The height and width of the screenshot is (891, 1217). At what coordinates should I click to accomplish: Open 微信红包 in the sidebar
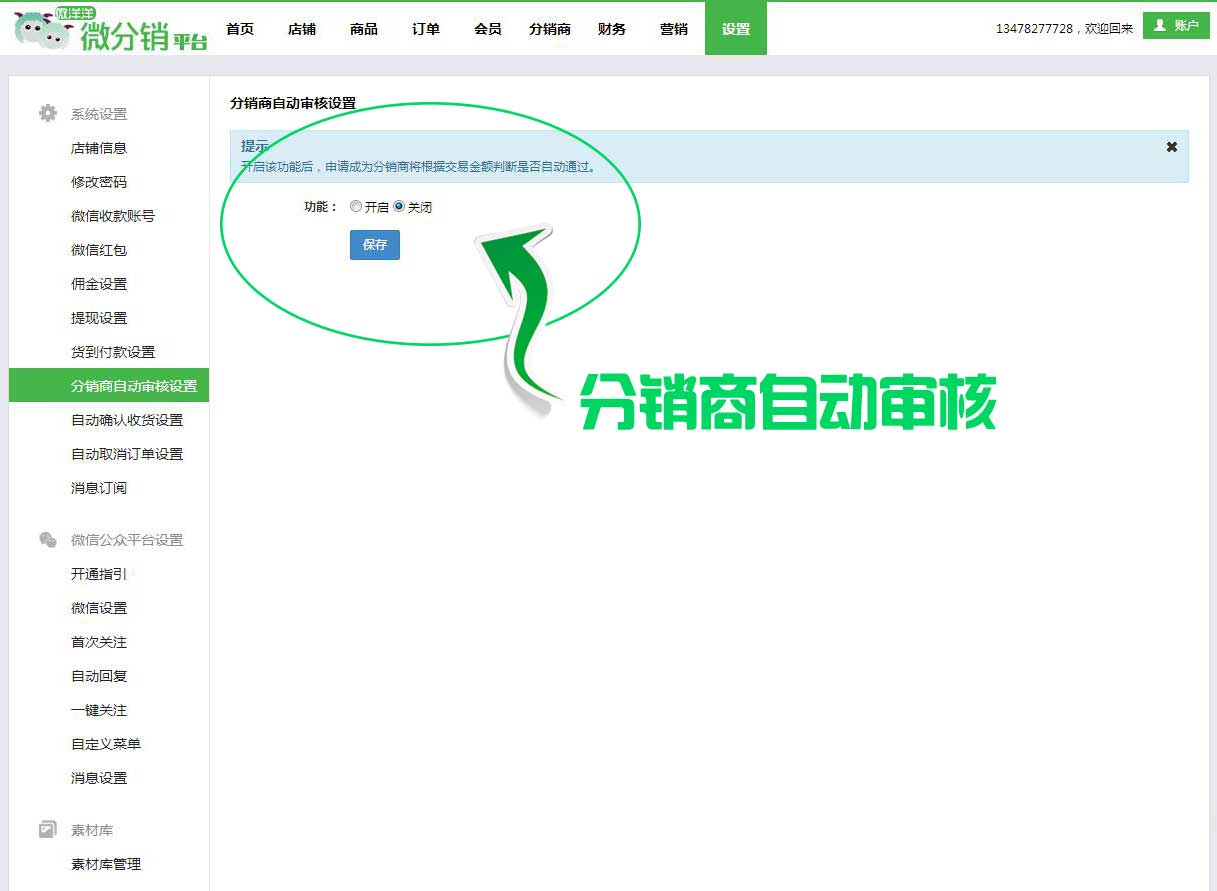99,250
